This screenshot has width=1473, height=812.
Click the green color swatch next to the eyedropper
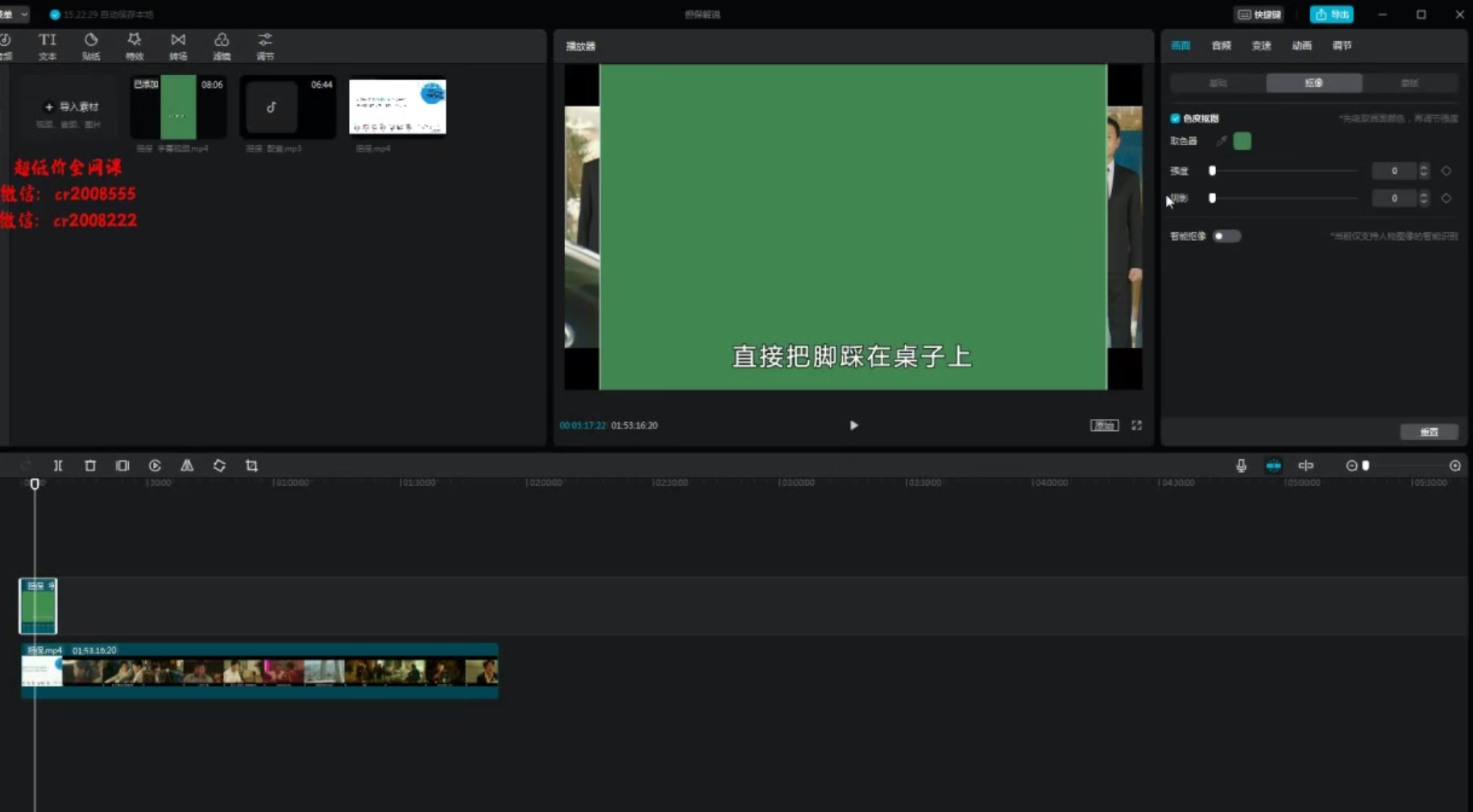pos(1242,141)
